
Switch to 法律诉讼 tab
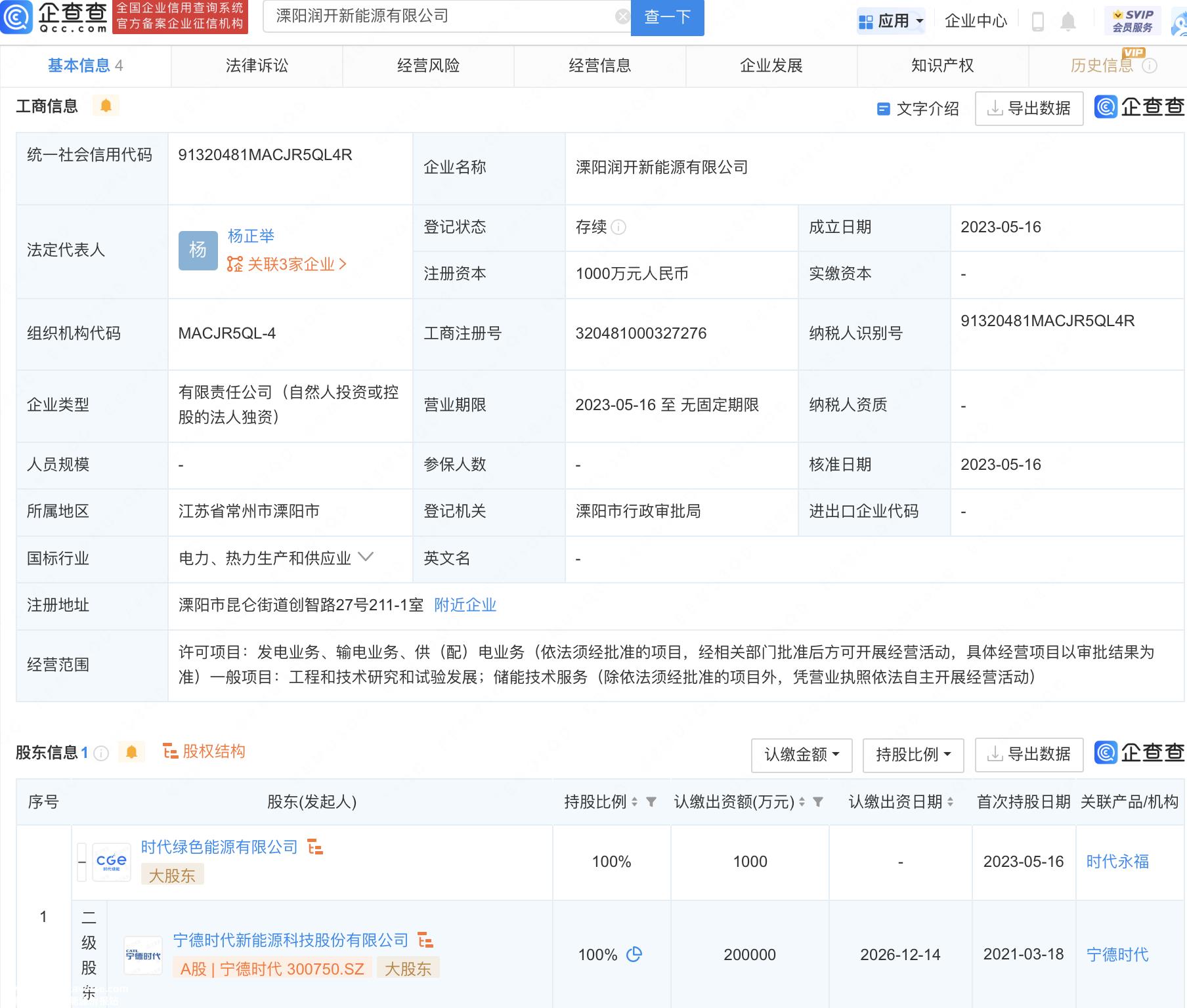(257, 66)
